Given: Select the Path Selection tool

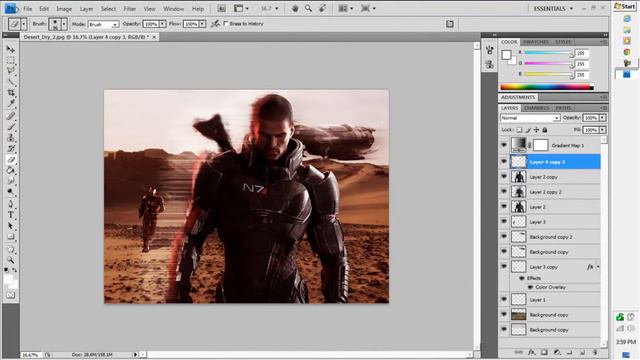Looking at the screenshot, I should (11, 226).
